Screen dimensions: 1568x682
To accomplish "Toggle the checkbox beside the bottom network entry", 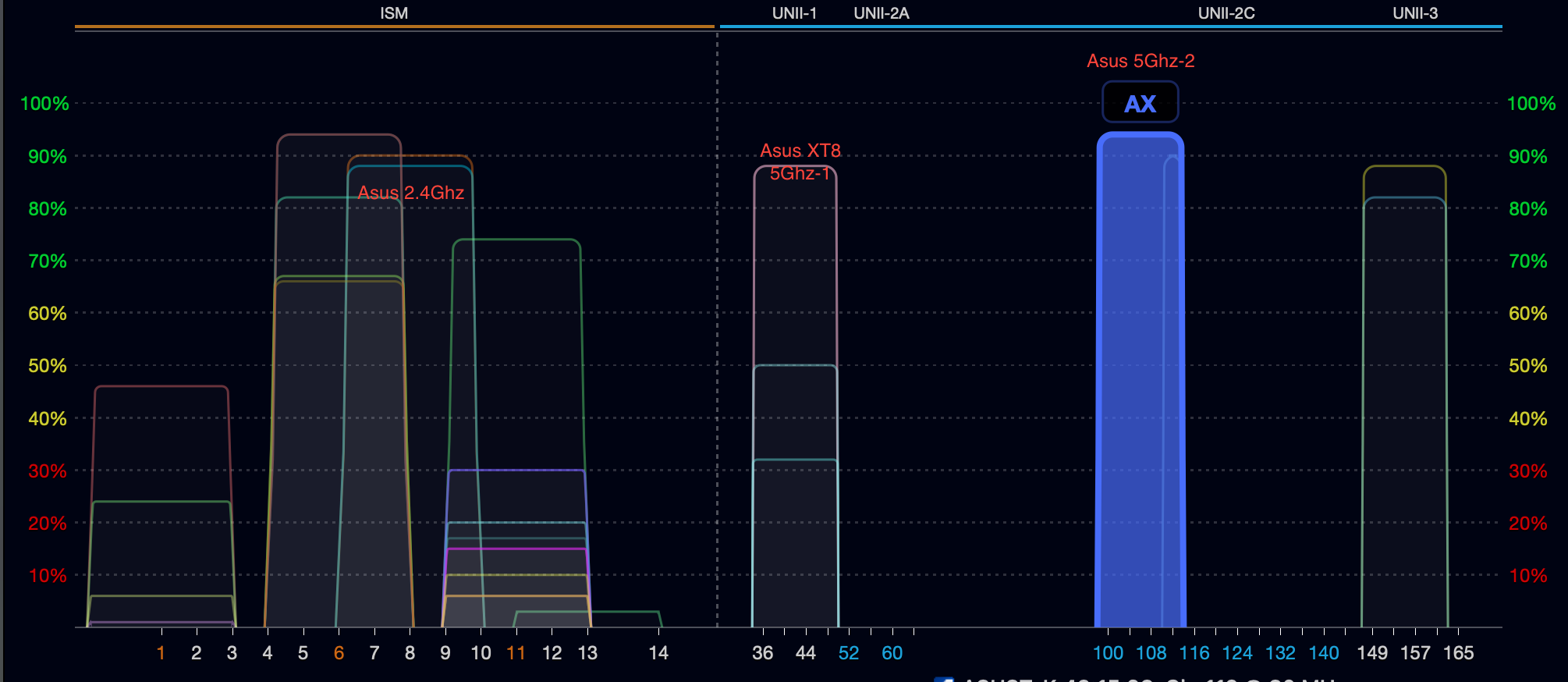I will 944,680.
